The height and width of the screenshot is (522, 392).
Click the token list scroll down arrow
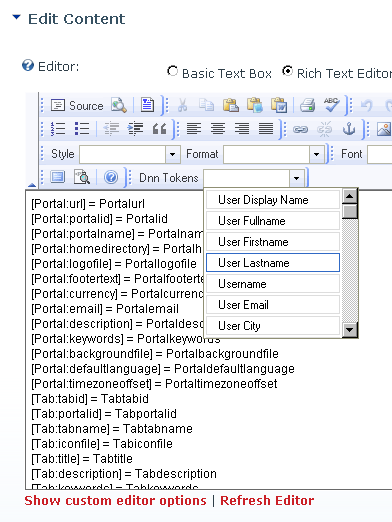click(350, 330)
